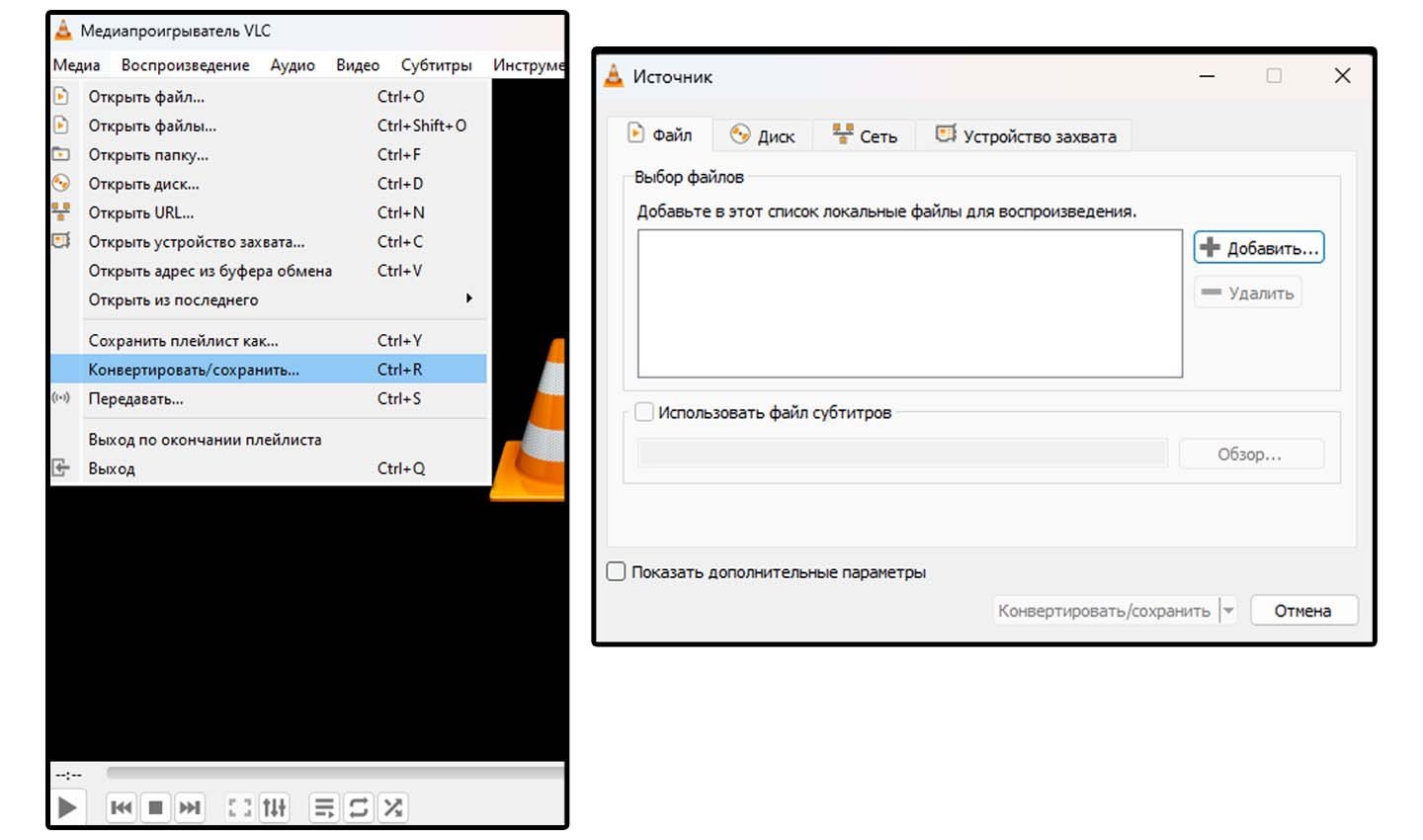
Task: Open extended settings equalizer icon
Action: point(274,807)
